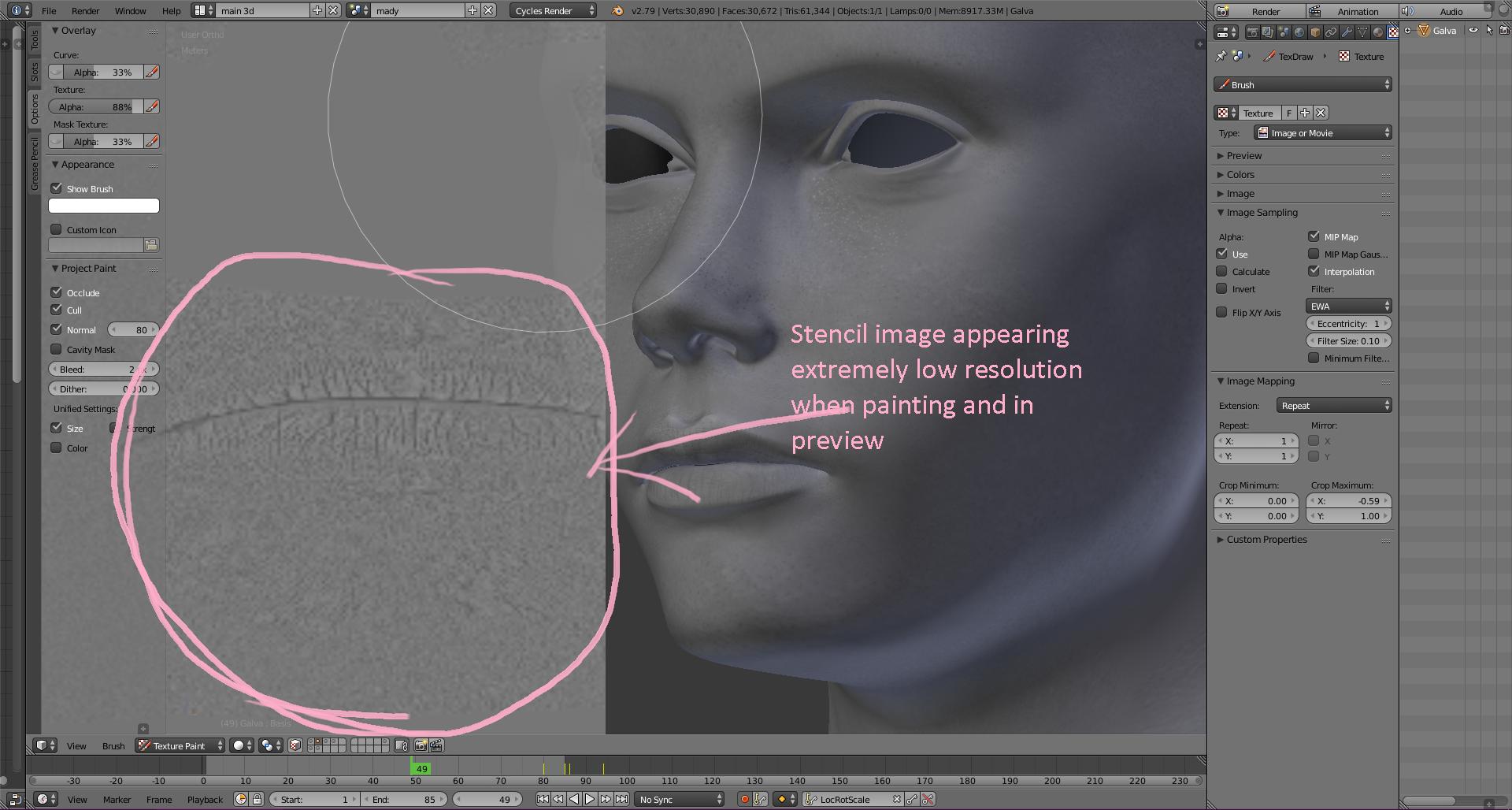Screen dimensions: 1512x810
Task: Open the Render properties tab icon
Action: pyautogui.click(x=1253, y=32)
